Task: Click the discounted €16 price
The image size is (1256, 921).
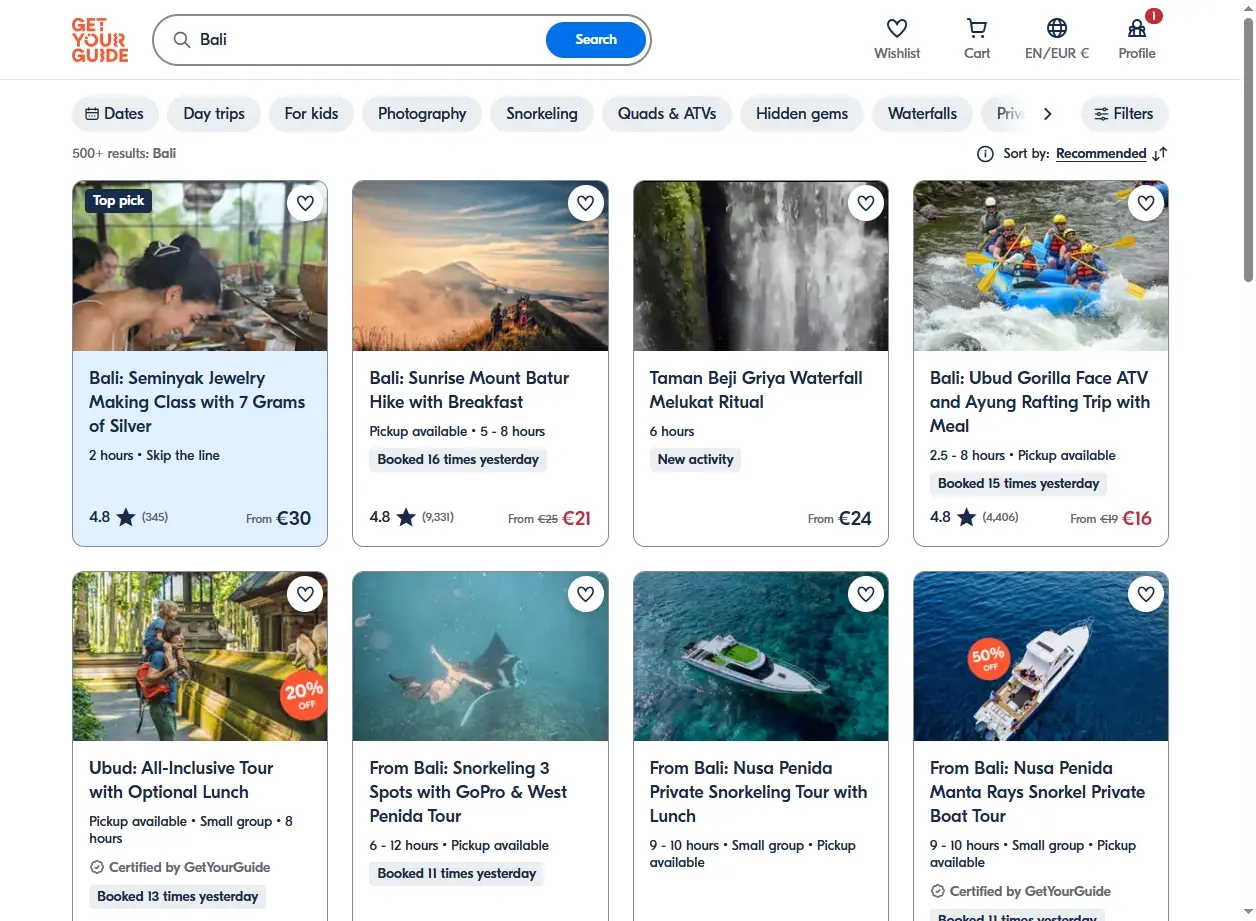Action: [1137, 518]
